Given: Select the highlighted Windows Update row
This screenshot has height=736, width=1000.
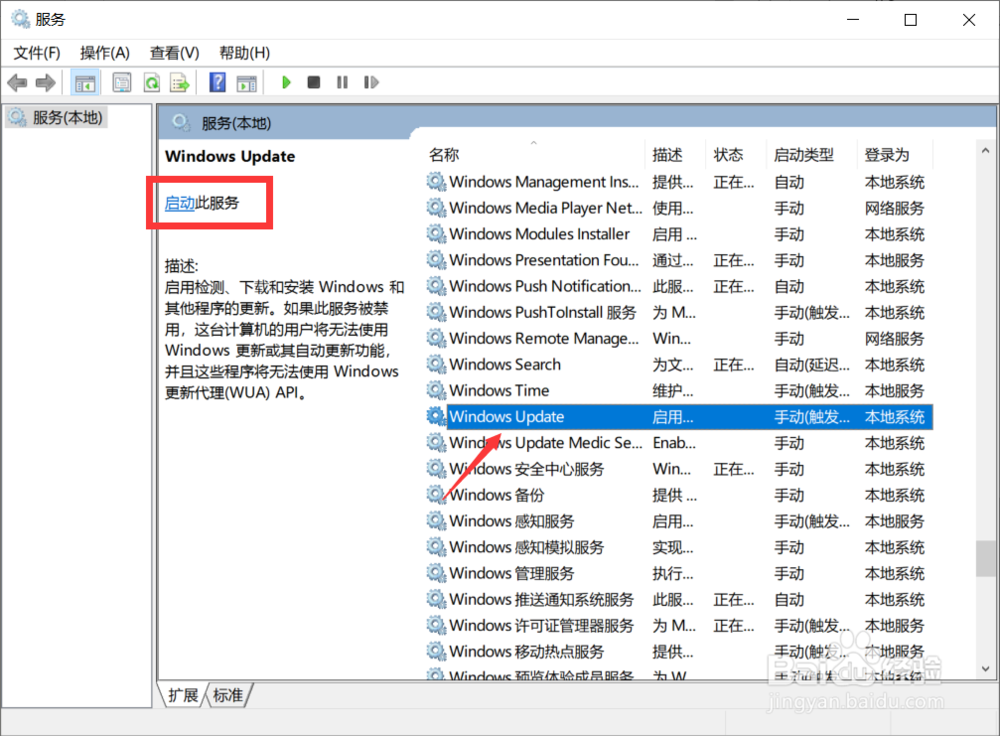Looking at the screenshot, I should tap(679, 416).
